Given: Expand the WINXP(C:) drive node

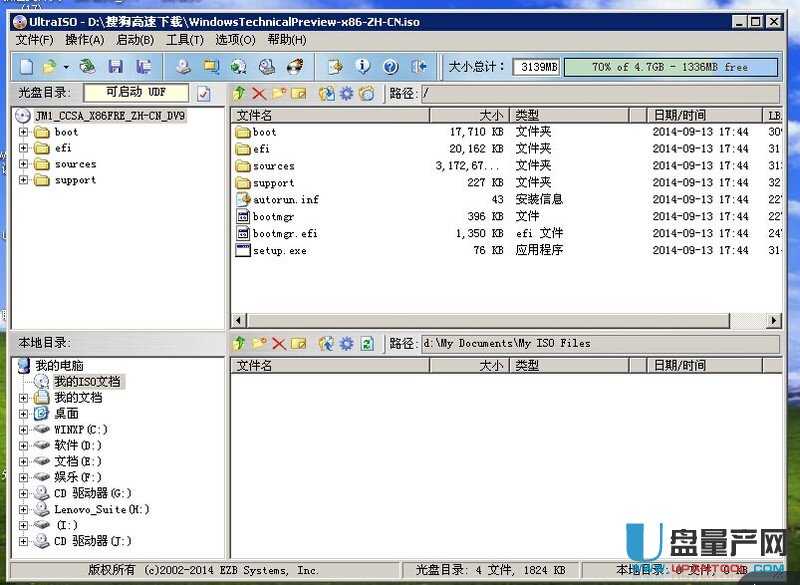Looking at the screenshot, I should pos(24,429).
